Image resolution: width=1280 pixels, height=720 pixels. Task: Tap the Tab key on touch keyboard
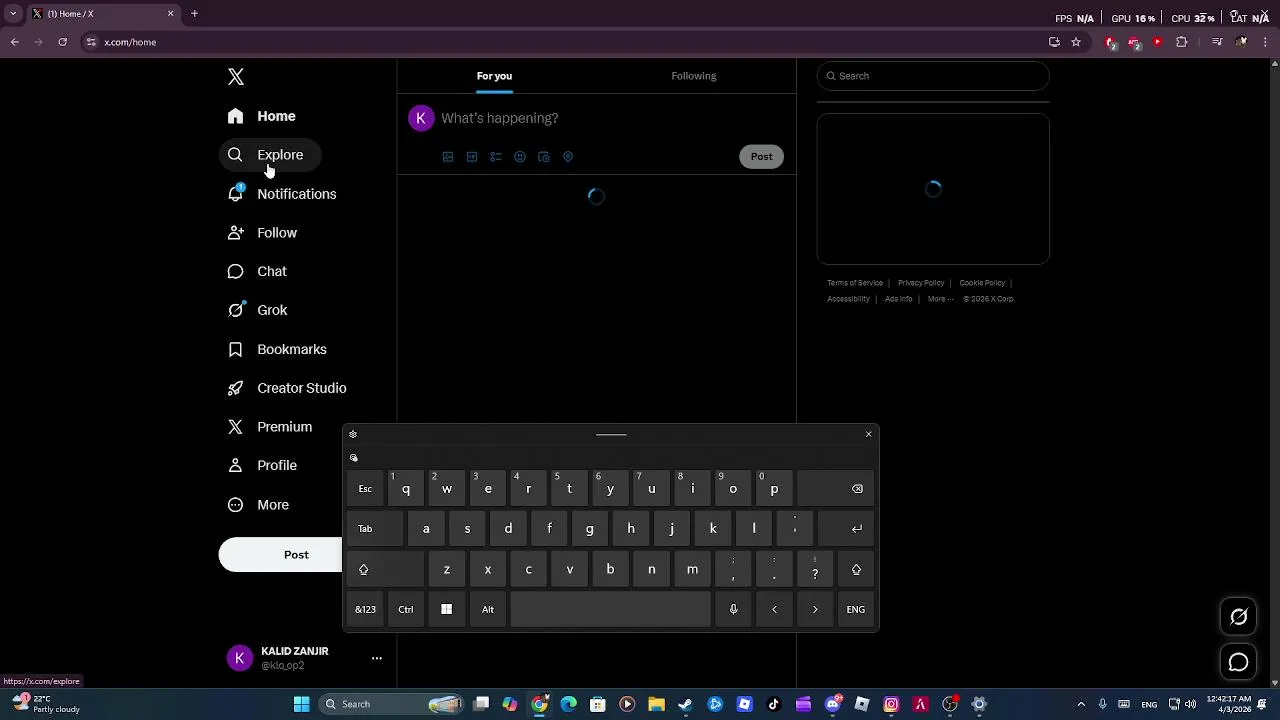point(375,529)
